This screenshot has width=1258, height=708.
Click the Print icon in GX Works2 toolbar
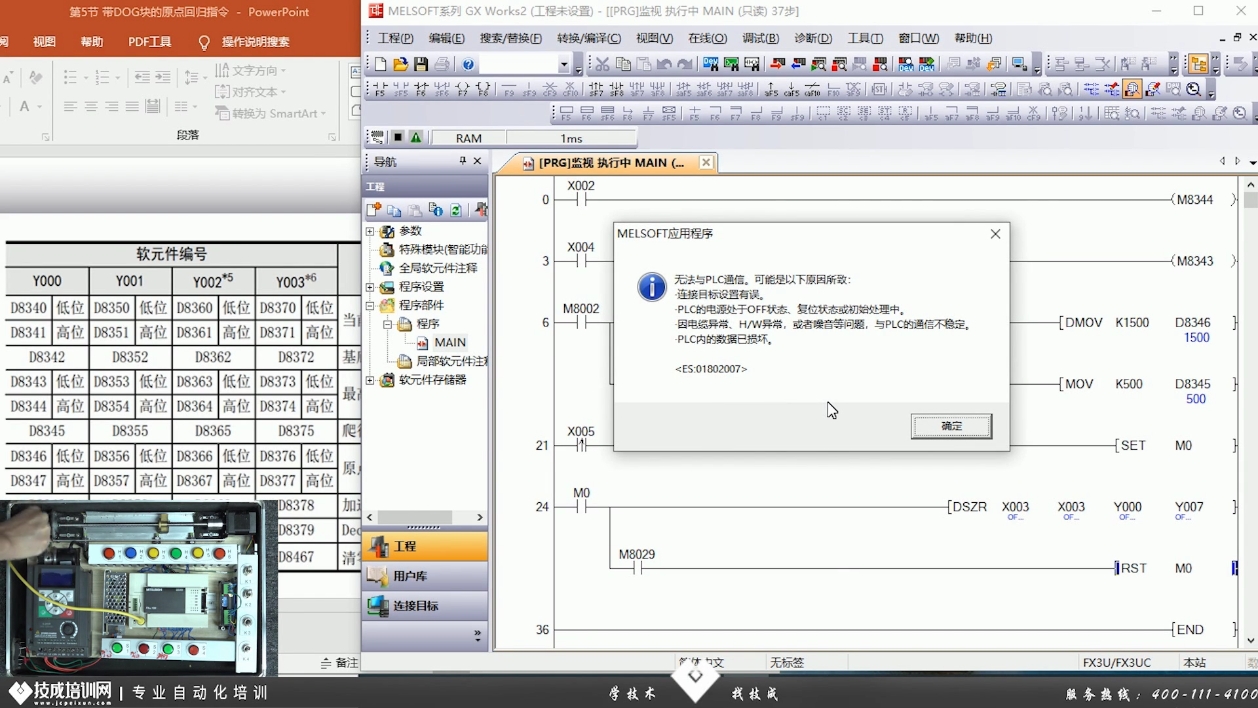coord(442,64)
